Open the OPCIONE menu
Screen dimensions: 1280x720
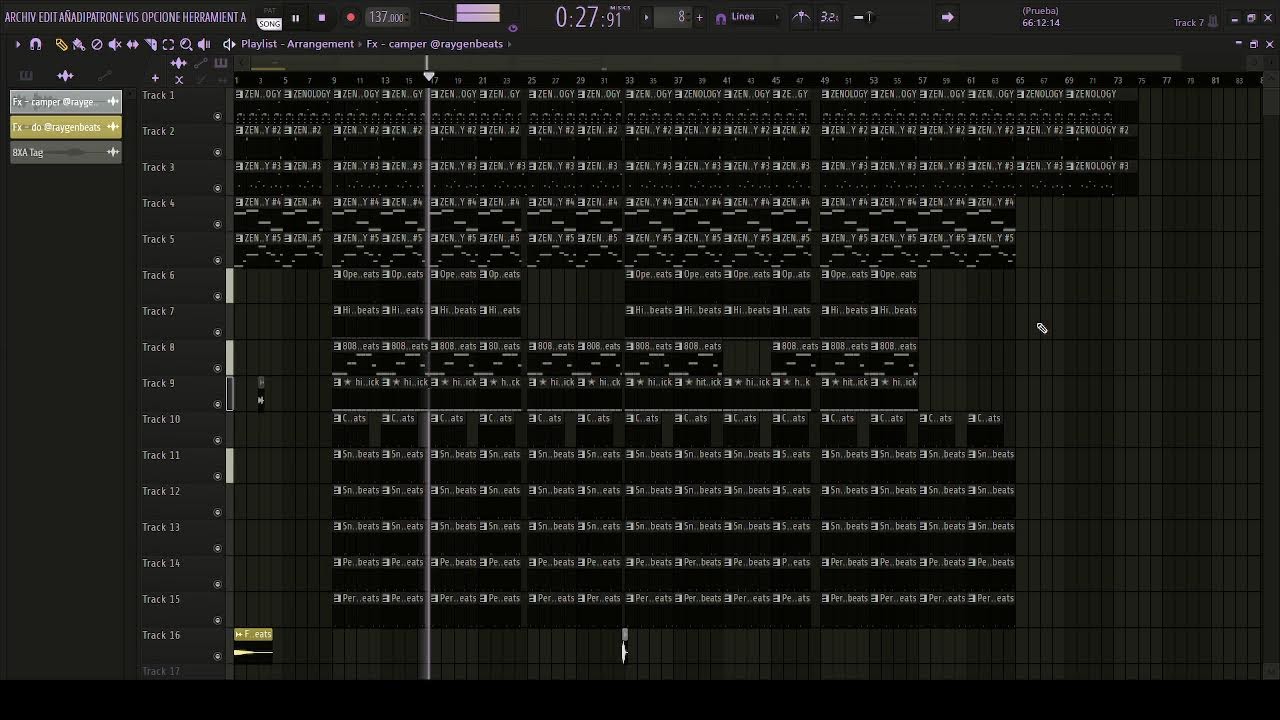[160, 17]
